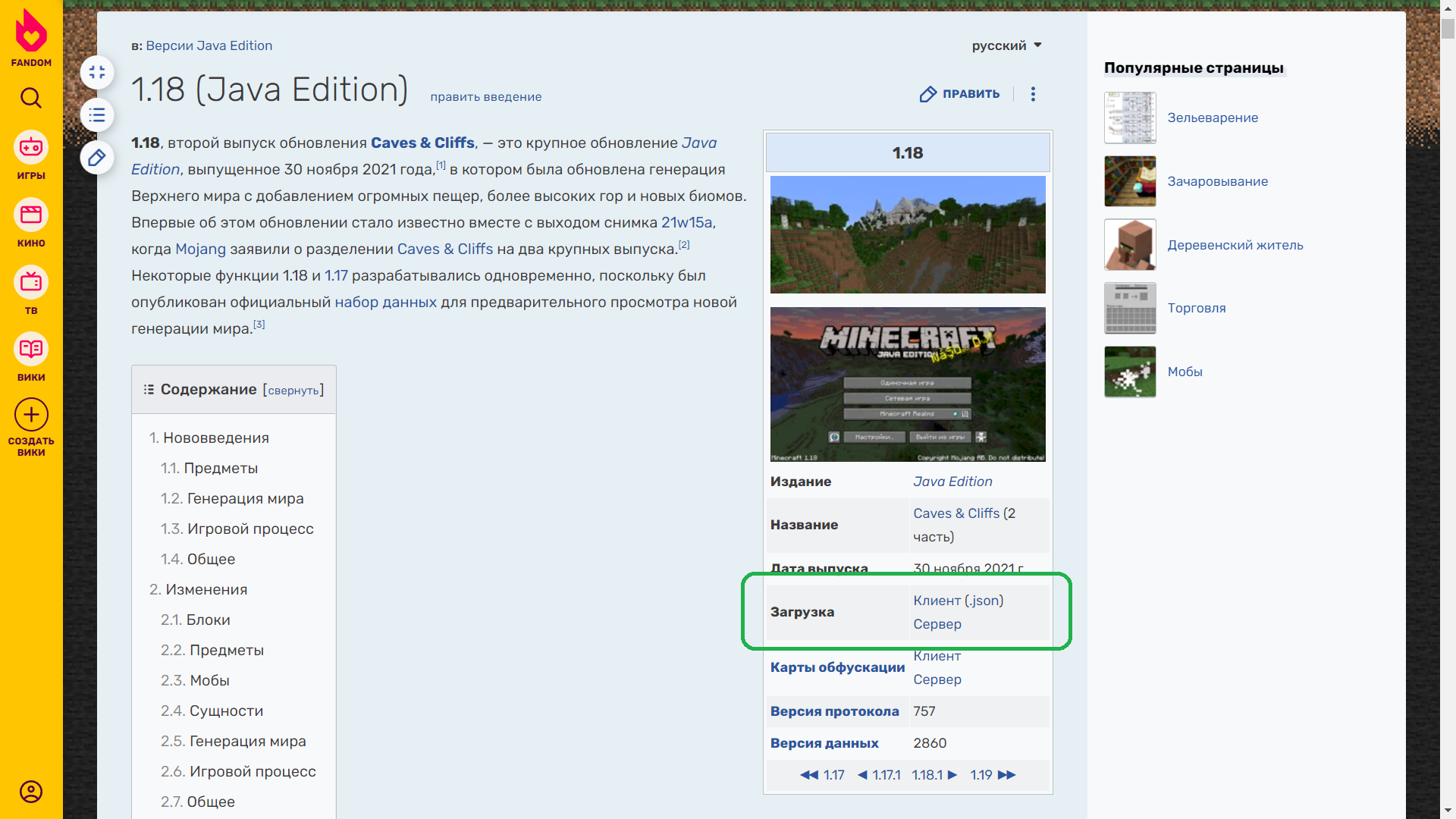
Task: Open the search magnifier in sidebar
Action: [x=31, y=98]
